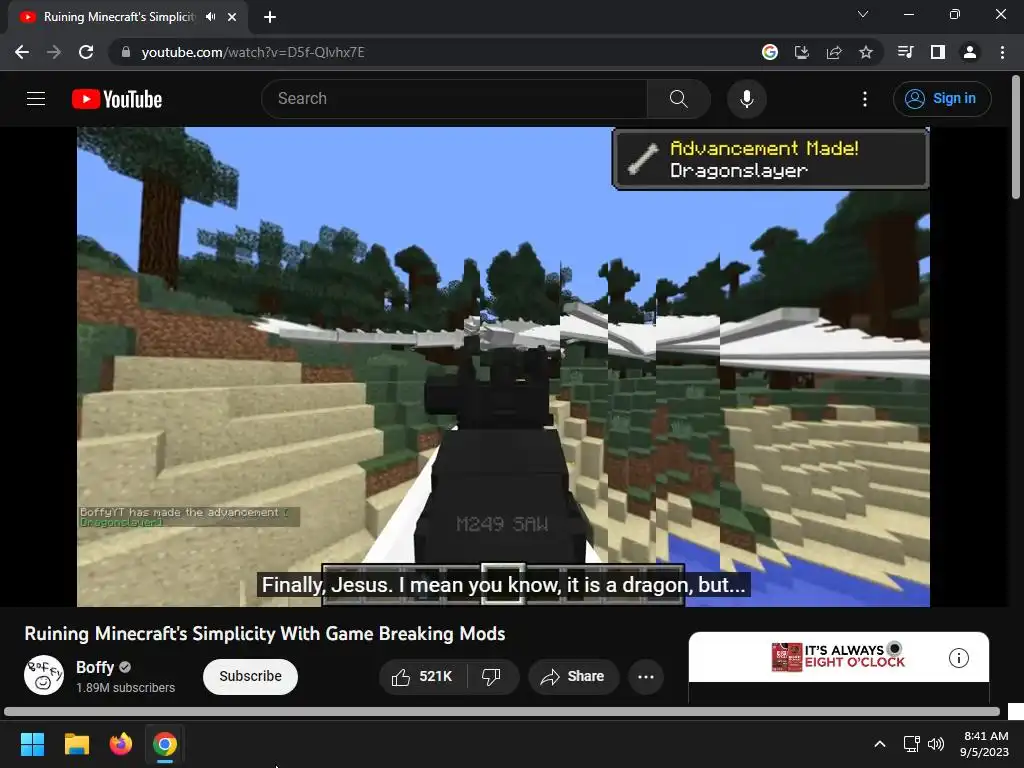Bookmark this tab with the star
Screen dimensions: 1024x768
[x=866, y=52]
